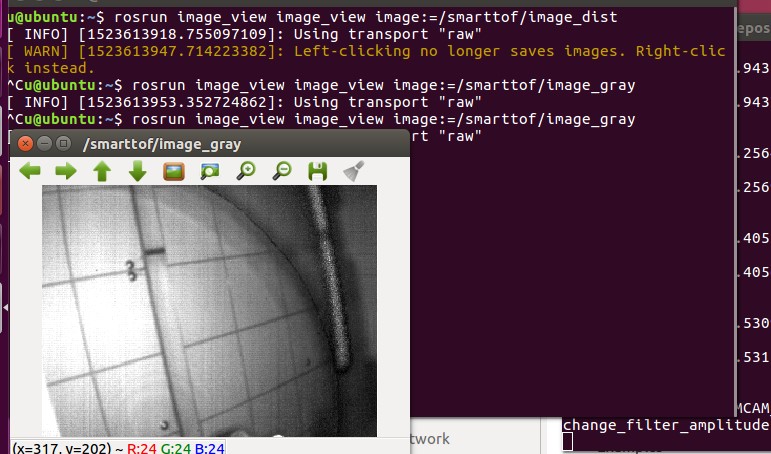
Task: Close the /smarttof/image_gray window
Action: pyautogui.click(x=25, y=144)
